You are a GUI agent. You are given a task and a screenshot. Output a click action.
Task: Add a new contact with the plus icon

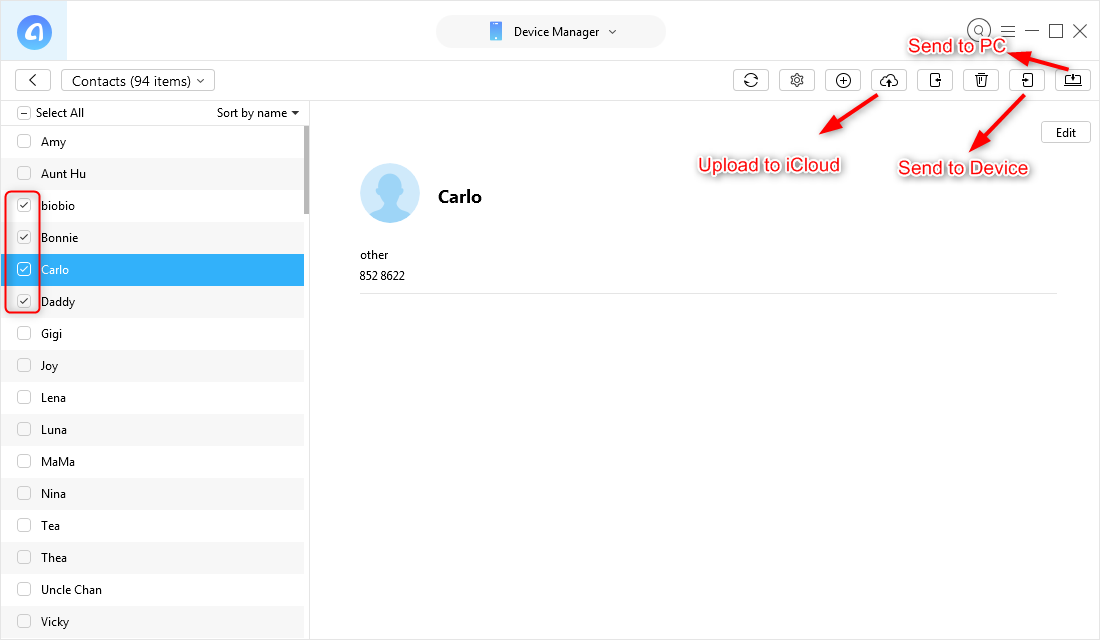(x=843, y=80)
